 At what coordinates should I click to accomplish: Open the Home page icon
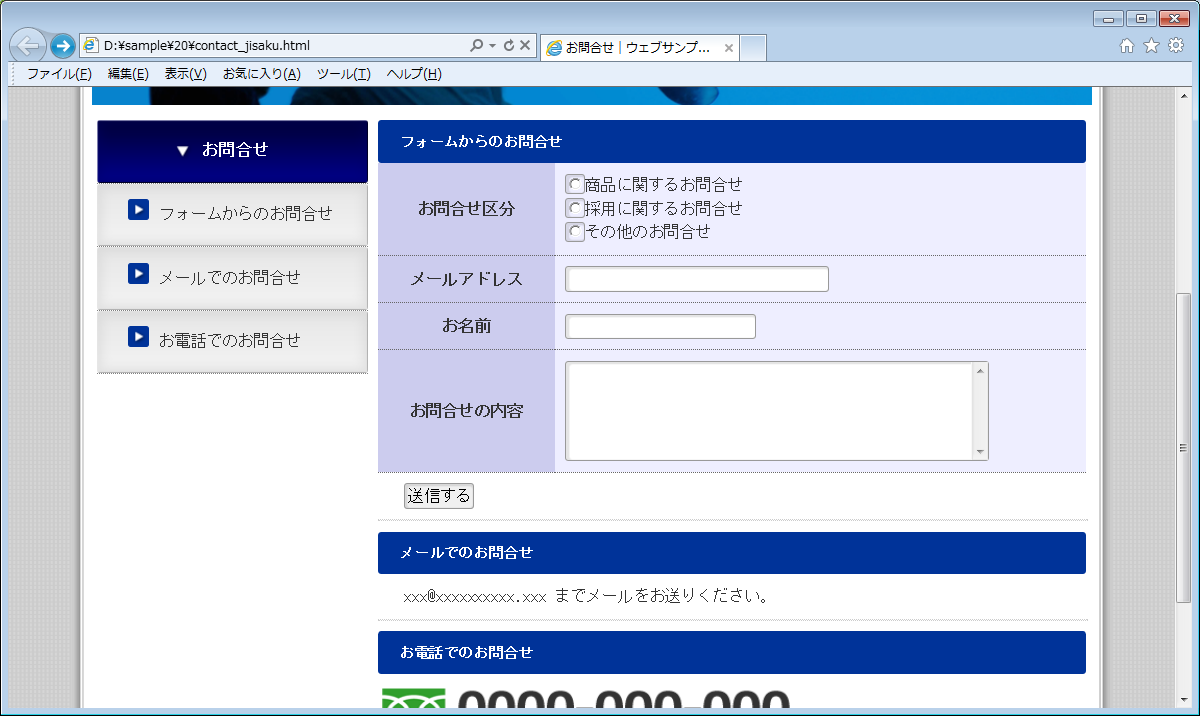point(1127,45)
